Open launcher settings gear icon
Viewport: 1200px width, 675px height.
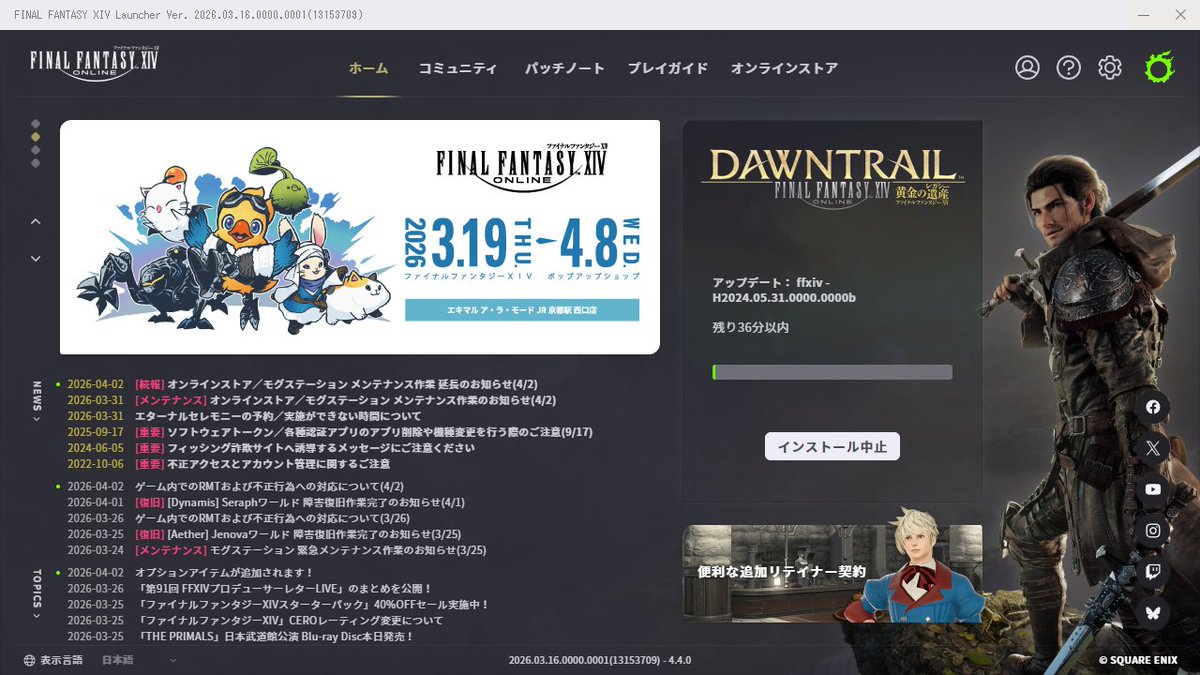click(1109, 67)
